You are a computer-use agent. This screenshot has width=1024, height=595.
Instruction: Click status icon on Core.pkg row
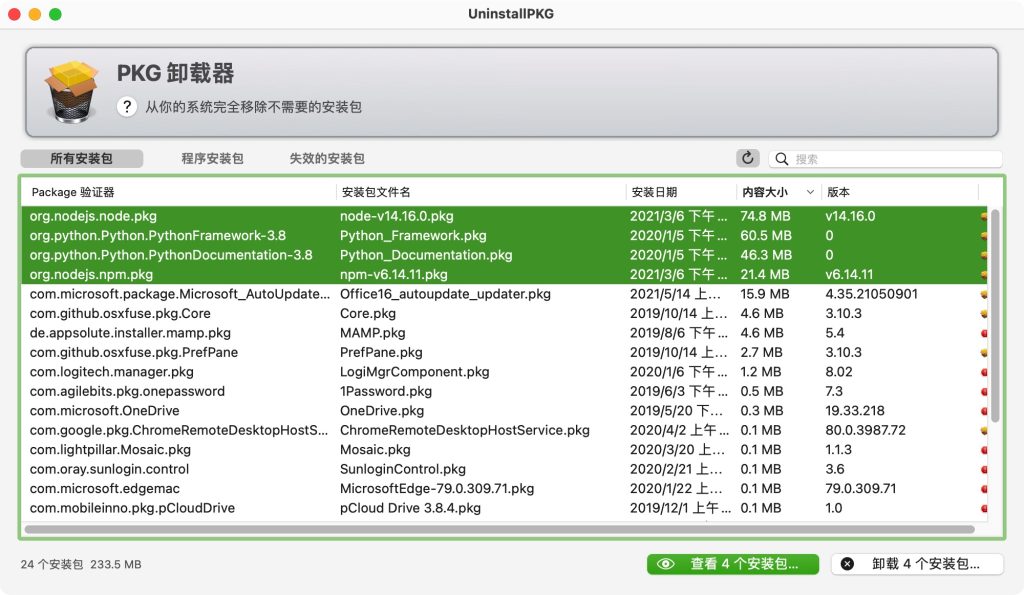[x=984, y=314]
